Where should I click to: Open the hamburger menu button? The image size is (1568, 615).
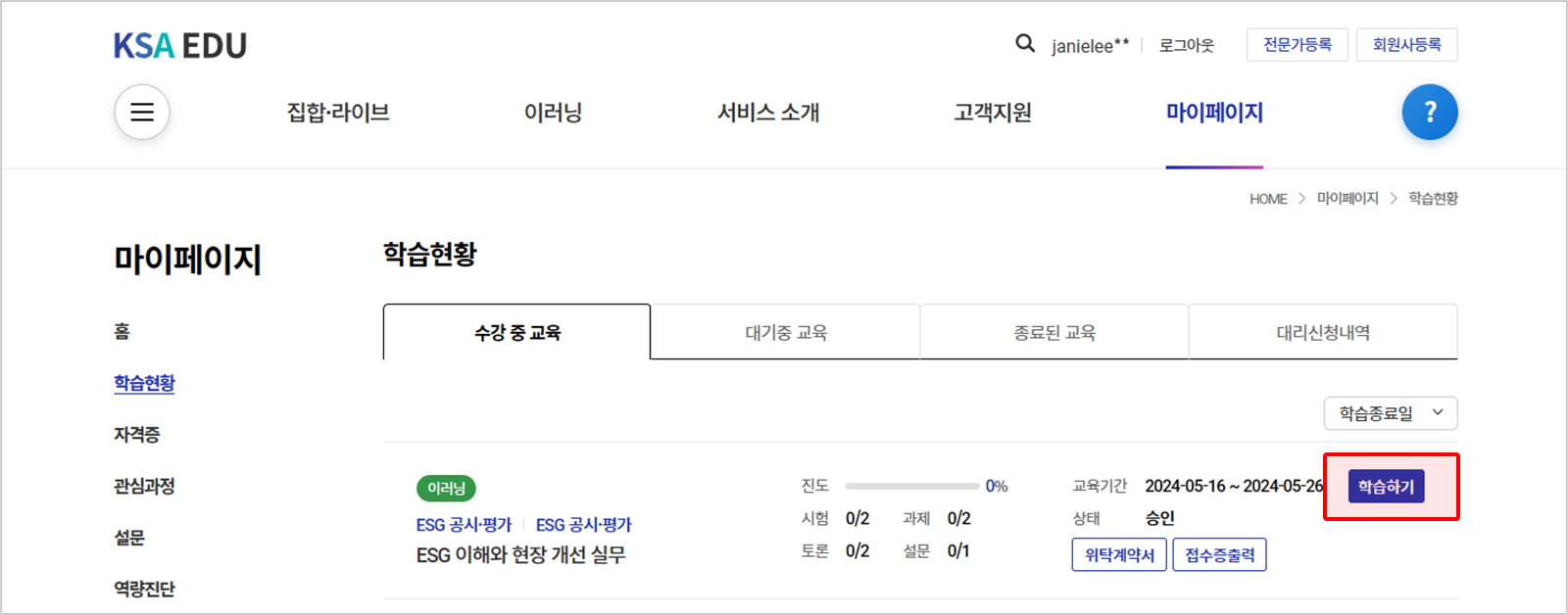[142, 112]
